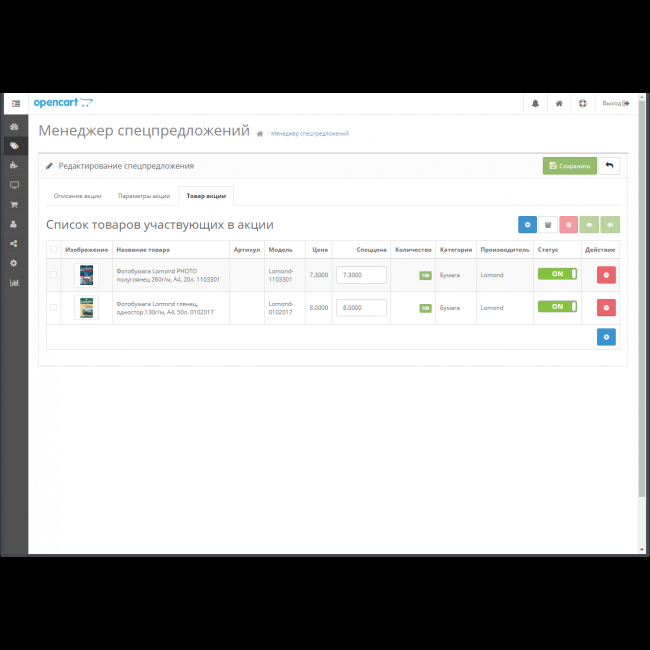Open the Sales shopping cart sidebar icon
Image resolution: width=650 pixels, height=650 pixels.
(x=14, y=204)
